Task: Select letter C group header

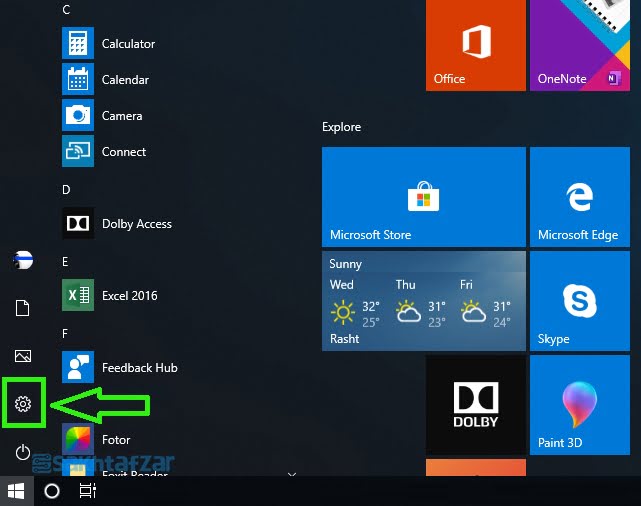Action: tap(66, 9)
